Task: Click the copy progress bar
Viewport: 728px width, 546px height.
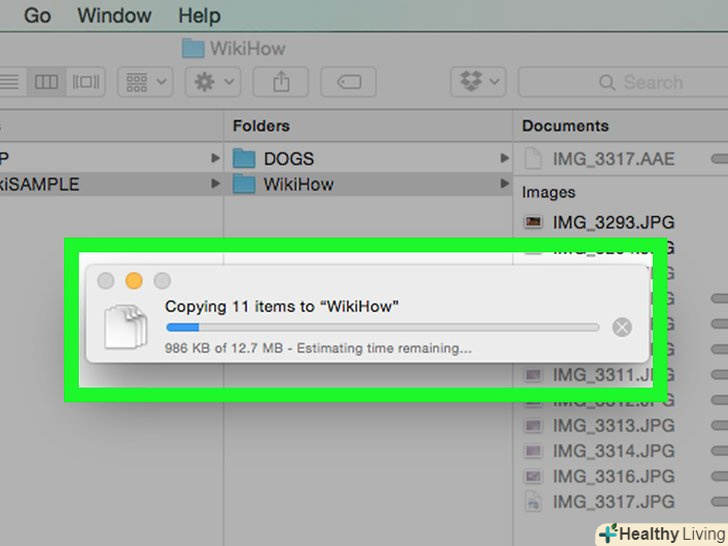Action: point(383,327)
